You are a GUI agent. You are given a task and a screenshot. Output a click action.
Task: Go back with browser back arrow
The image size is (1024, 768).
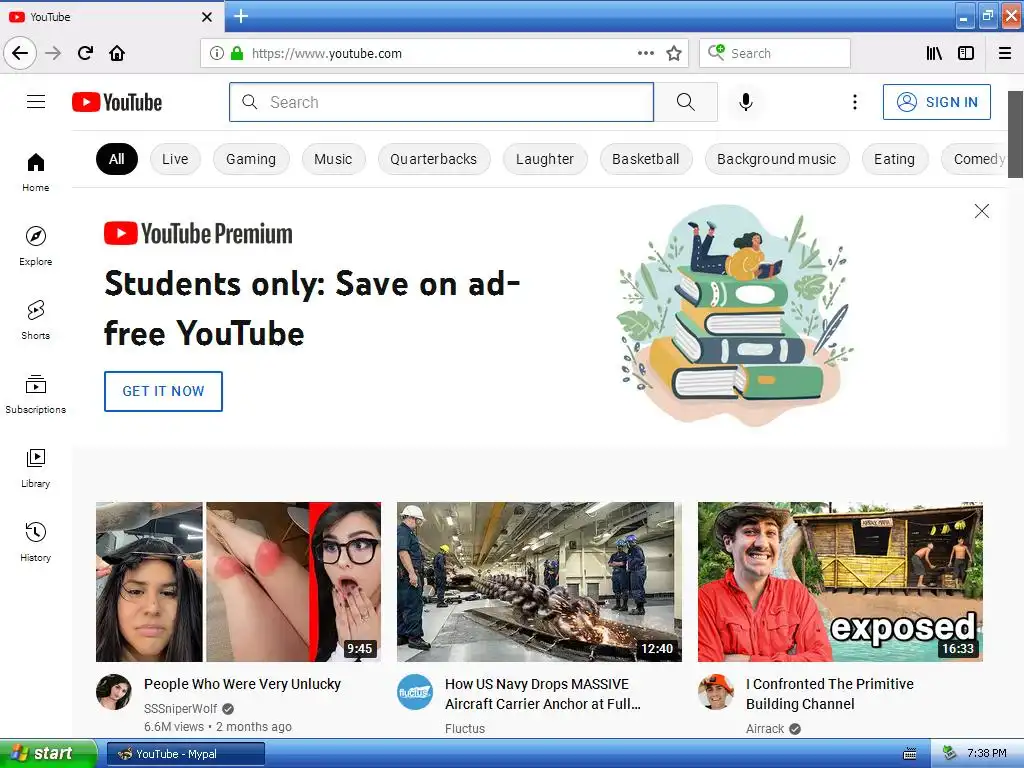[x=20, y=53]
